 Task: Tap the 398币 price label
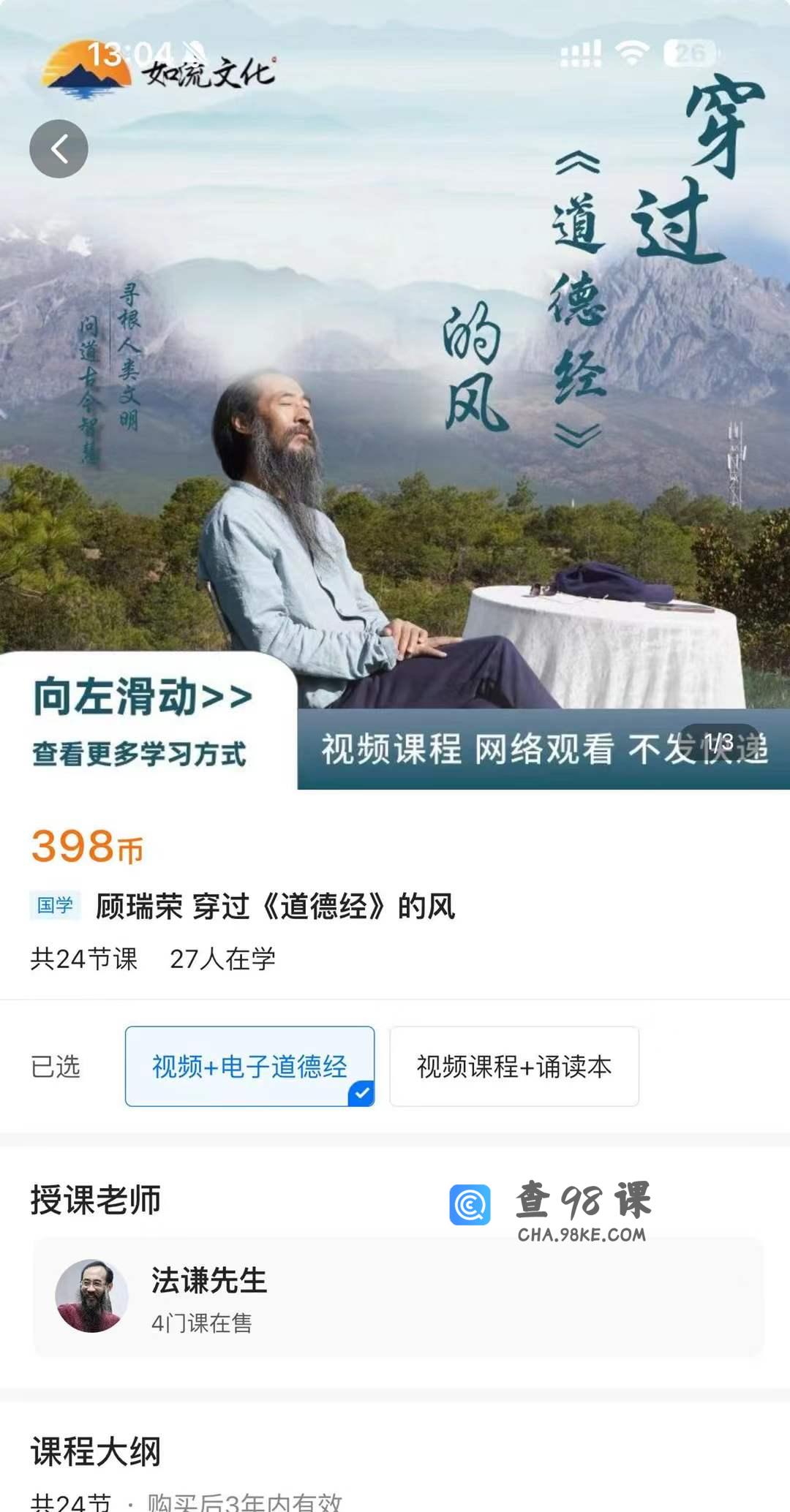coord(87,847)
